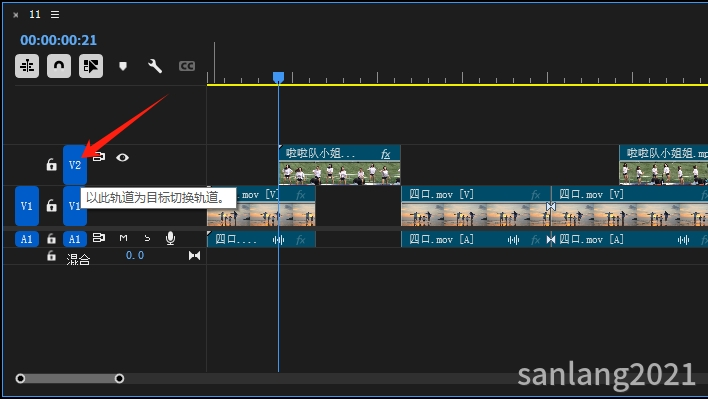Open the sequence panel menu
The width and height of the screenshot is (708, 399).
click(x=55, y=14)
